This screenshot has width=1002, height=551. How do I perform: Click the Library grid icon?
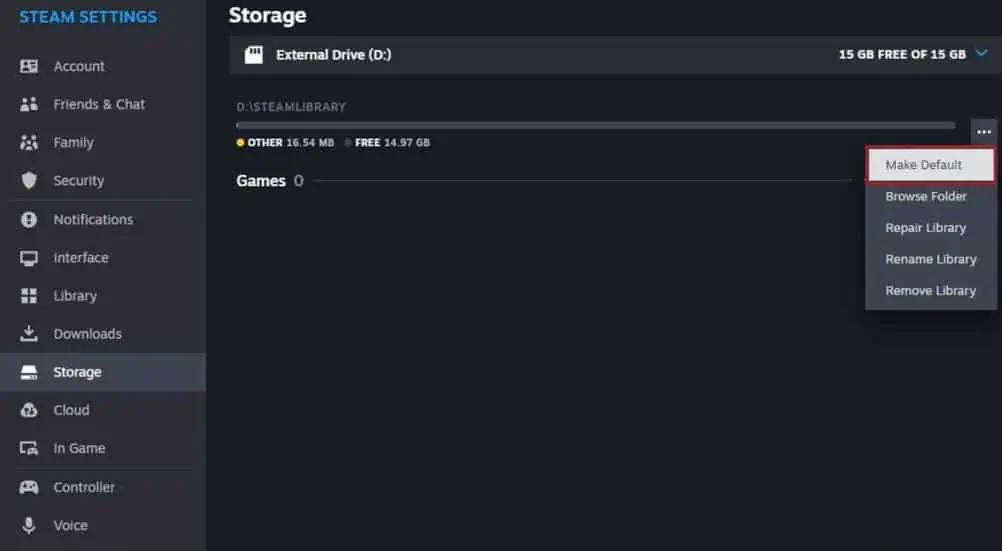[x=29, y=296]
